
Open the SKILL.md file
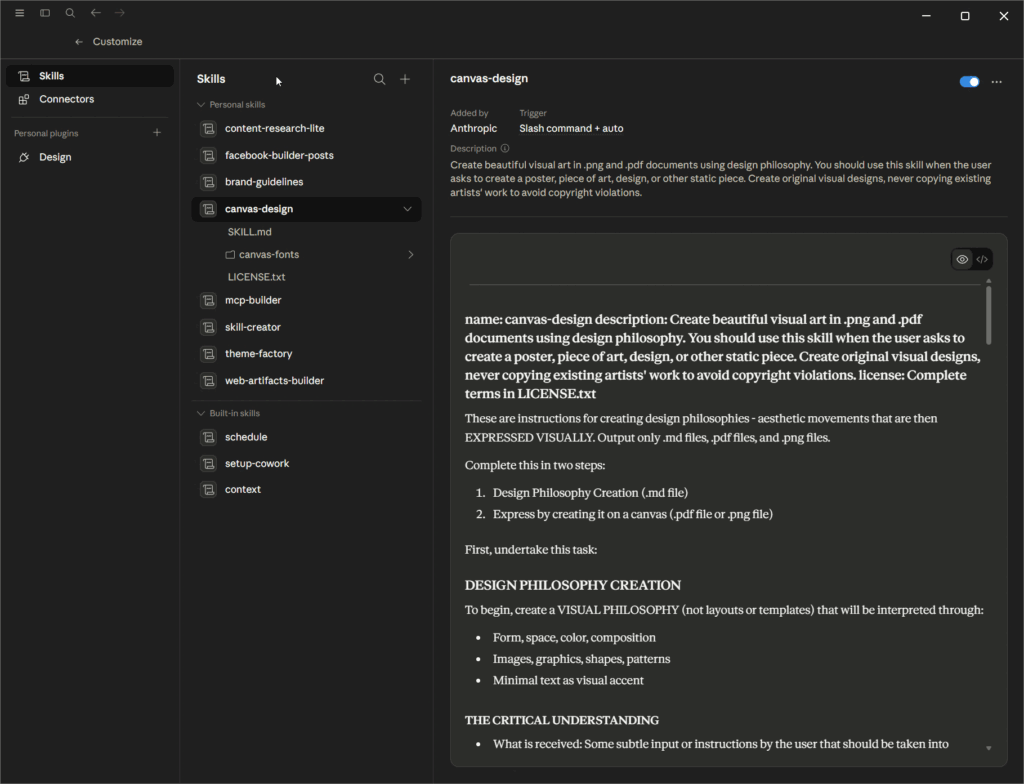(x=249, y=232)
